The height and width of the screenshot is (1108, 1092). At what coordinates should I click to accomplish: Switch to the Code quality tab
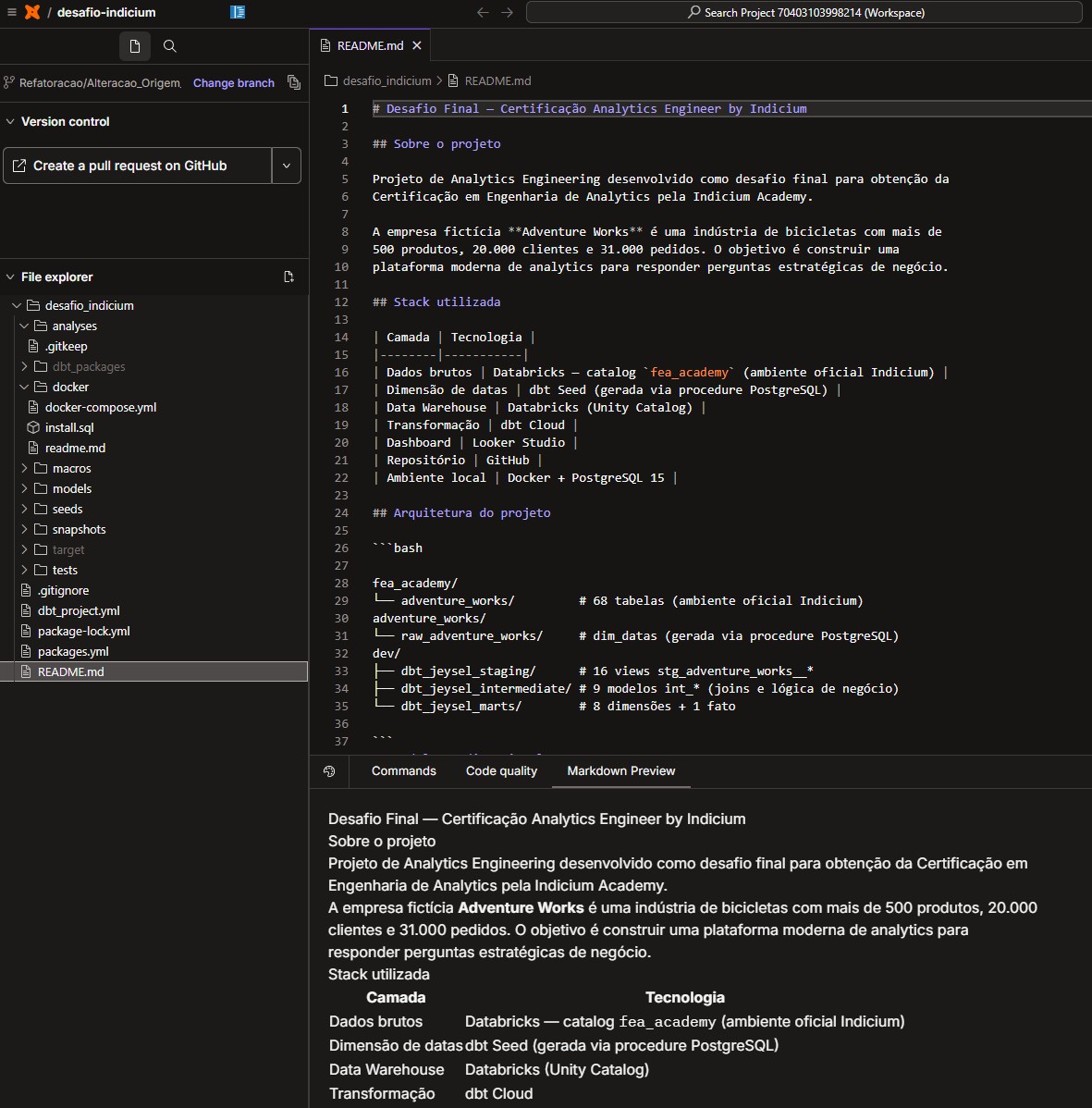click(x=501, y=771)
